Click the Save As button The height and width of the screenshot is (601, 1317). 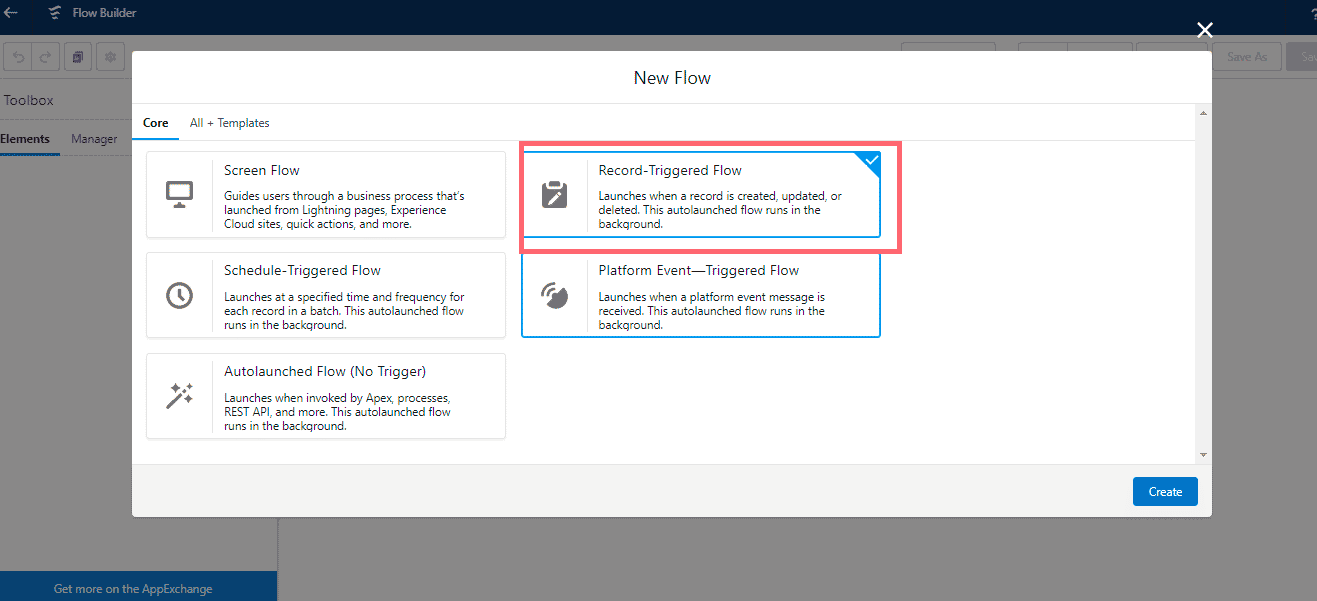[x=1247, y=57]
